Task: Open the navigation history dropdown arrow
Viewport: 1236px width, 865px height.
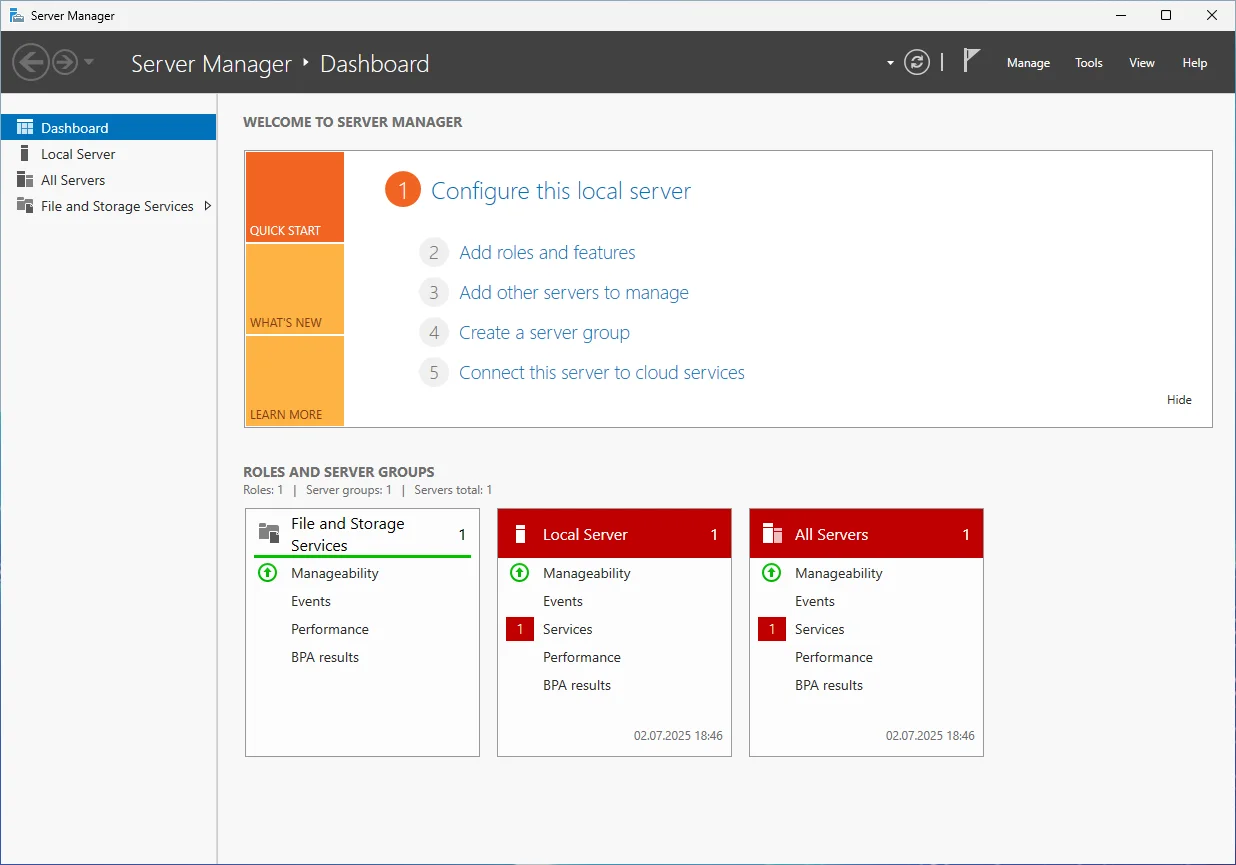Action: tap(89, 63)
